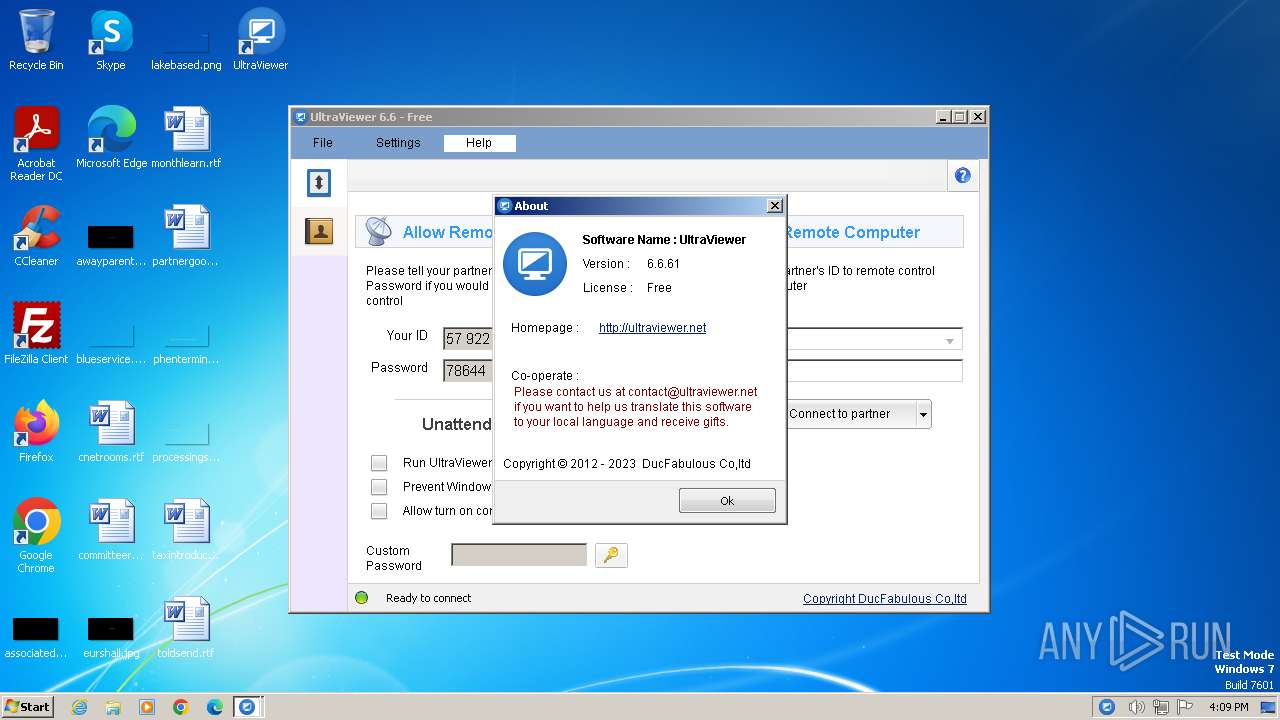Click the UltraViewer system tray icon
This screenshot has height=720, width=1280.
1107,707
